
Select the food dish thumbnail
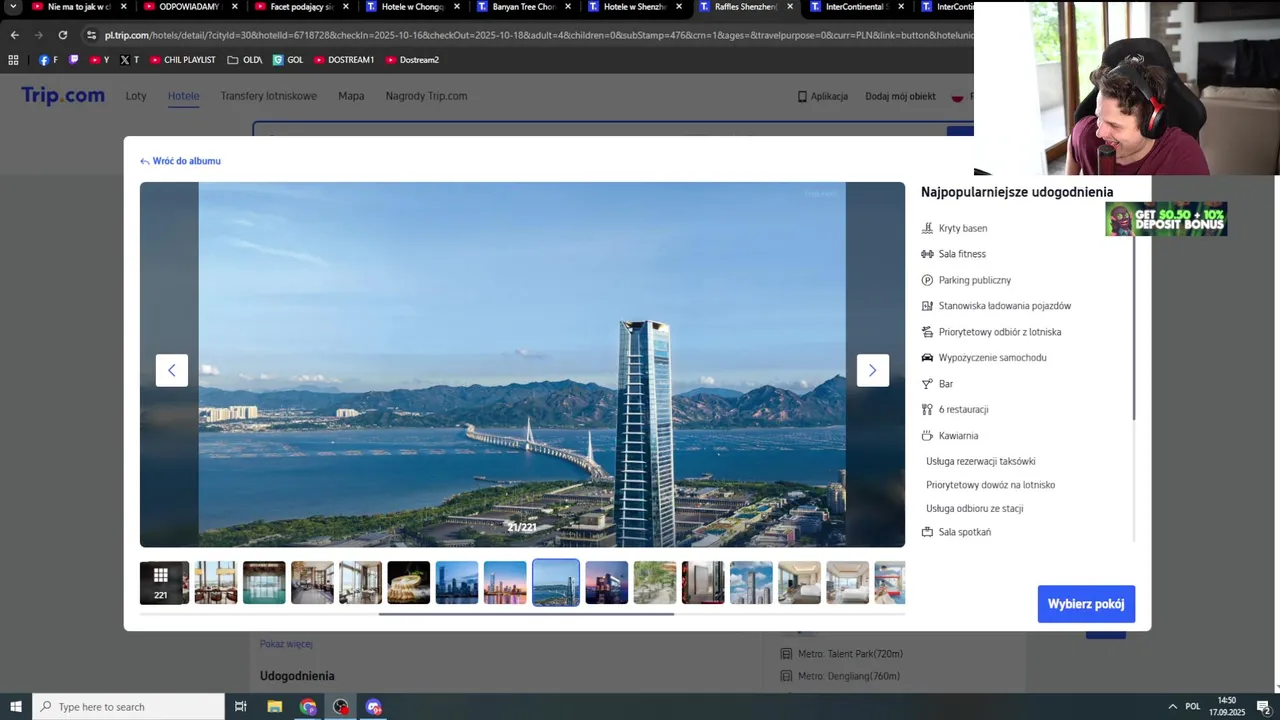pyautogui.click(x=409, y=583)
